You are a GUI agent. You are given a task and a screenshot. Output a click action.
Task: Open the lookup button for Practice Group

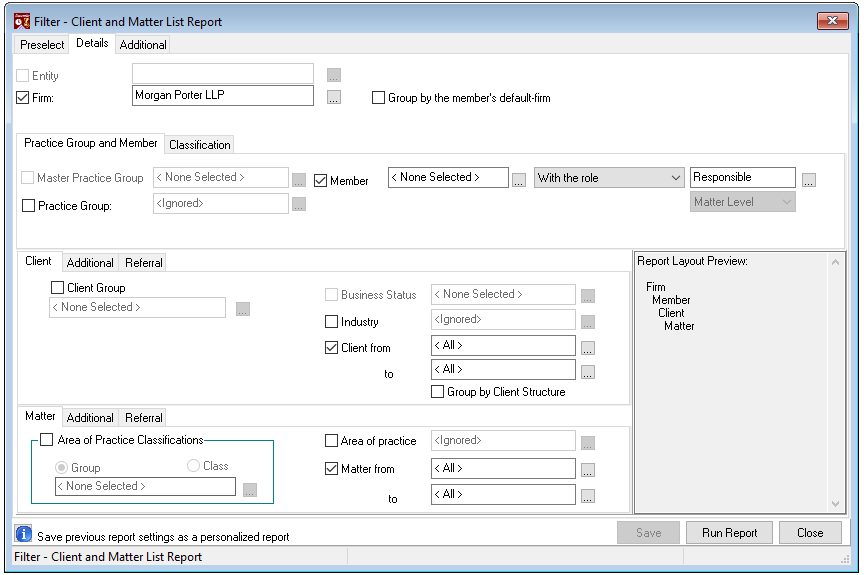click(299, 205)
